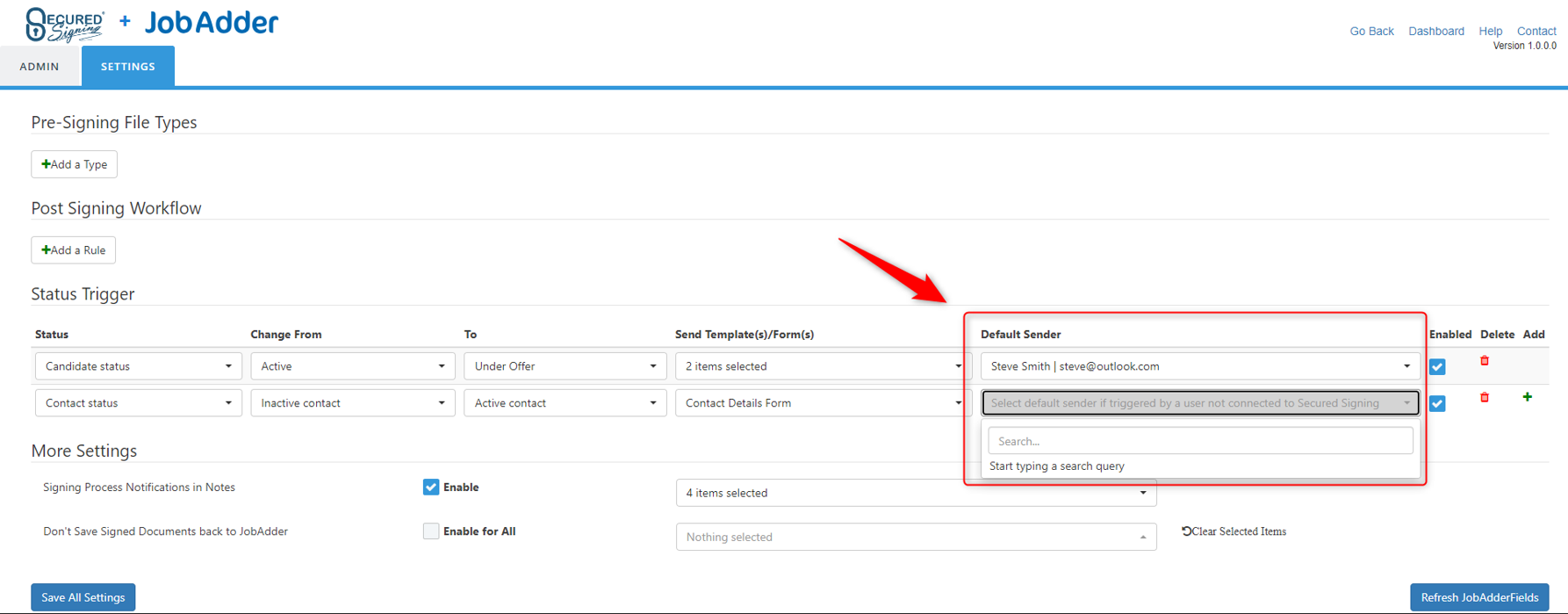Switch to the Admin tab
The height and width of the screenshot is (614, 1568).
40,67
